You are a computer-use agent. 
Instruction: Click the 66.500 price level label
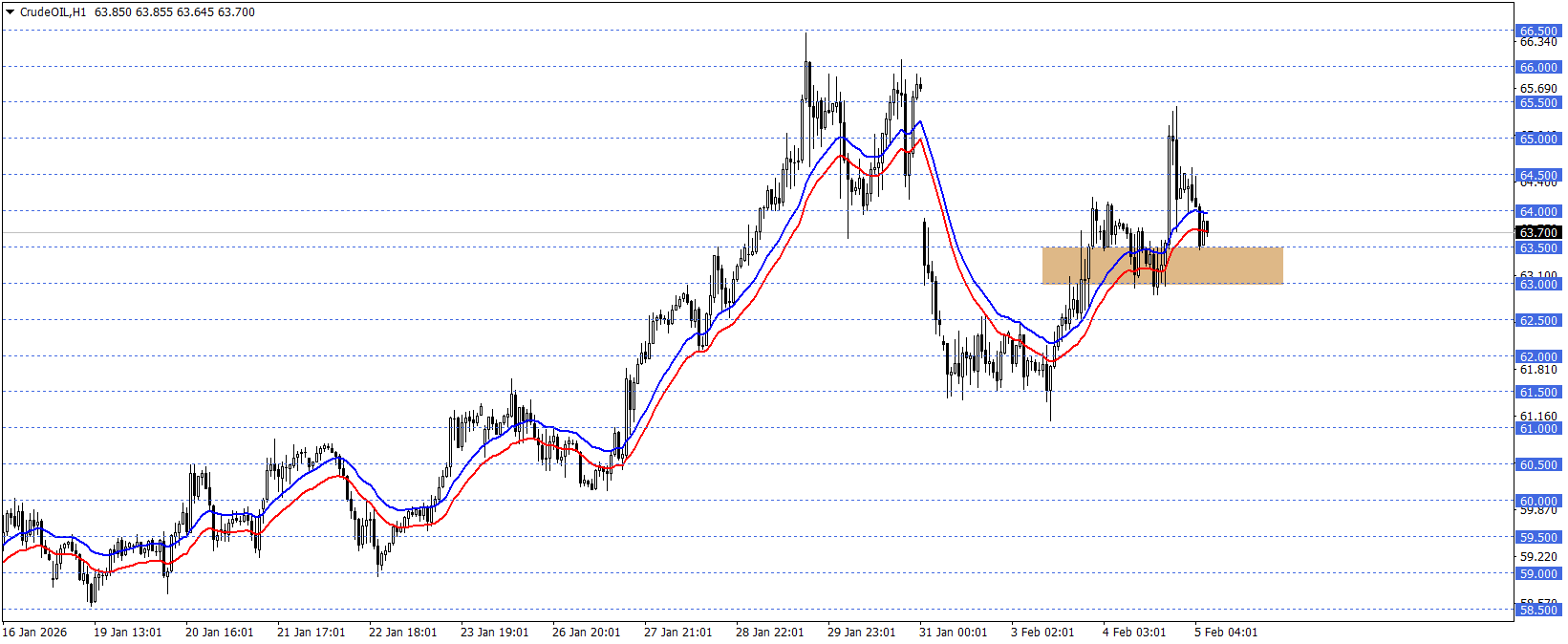point(1538,31)
